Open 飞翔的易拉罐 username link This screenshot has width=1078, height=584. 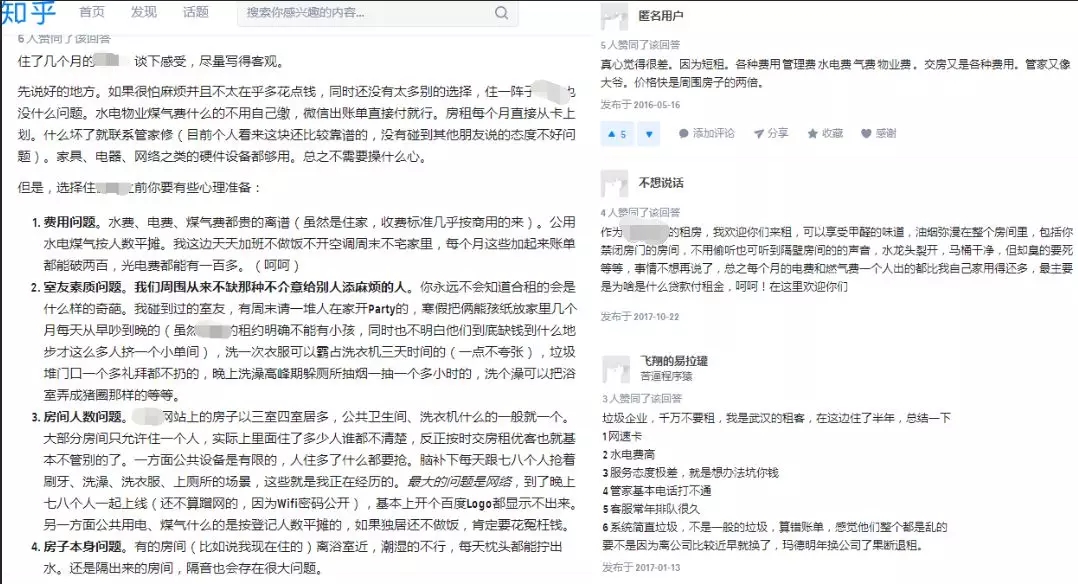[x=674, y=360]
